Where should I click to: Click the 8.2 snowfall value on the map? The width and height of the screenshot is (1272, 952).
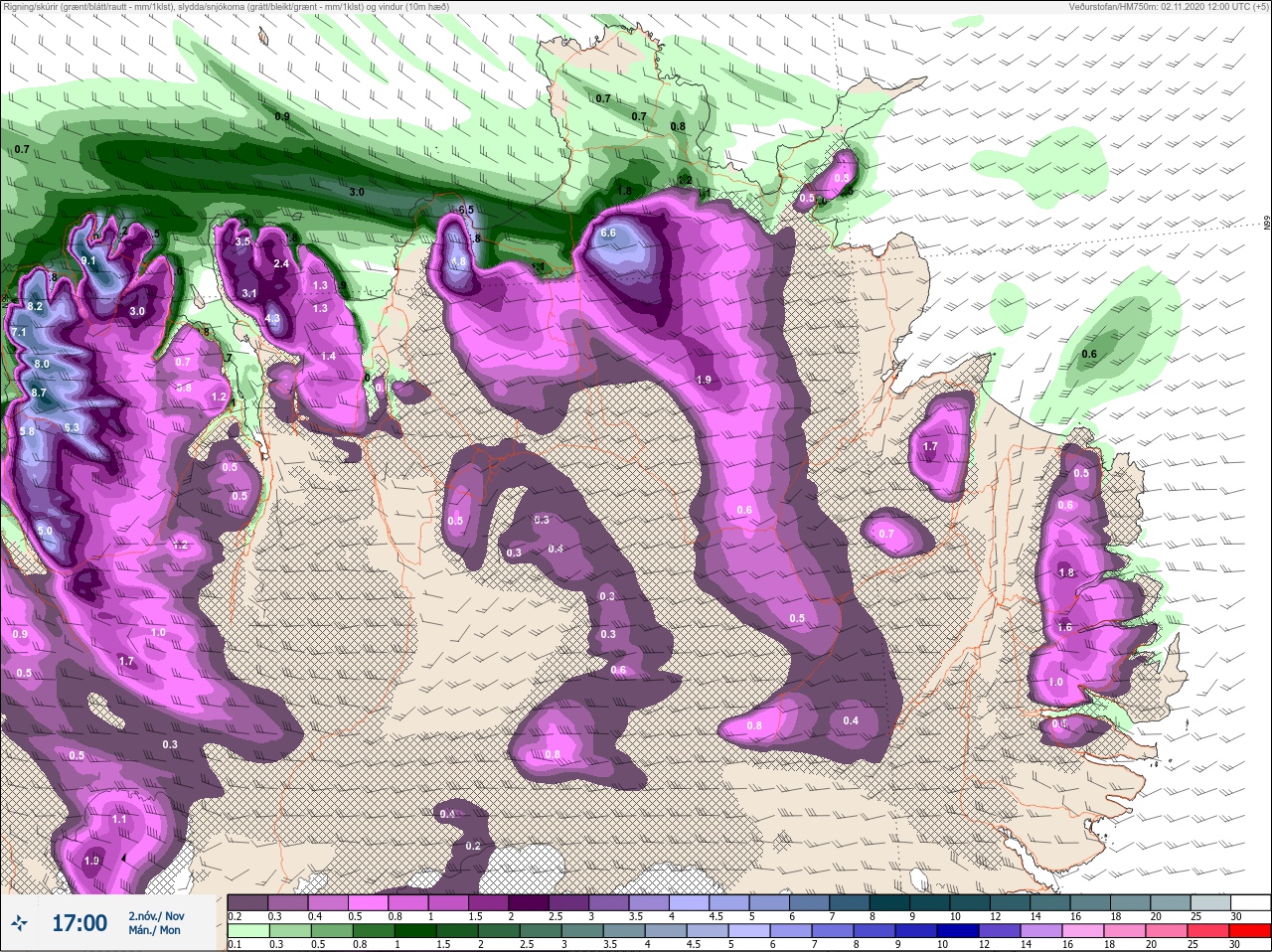coord(35,307)
